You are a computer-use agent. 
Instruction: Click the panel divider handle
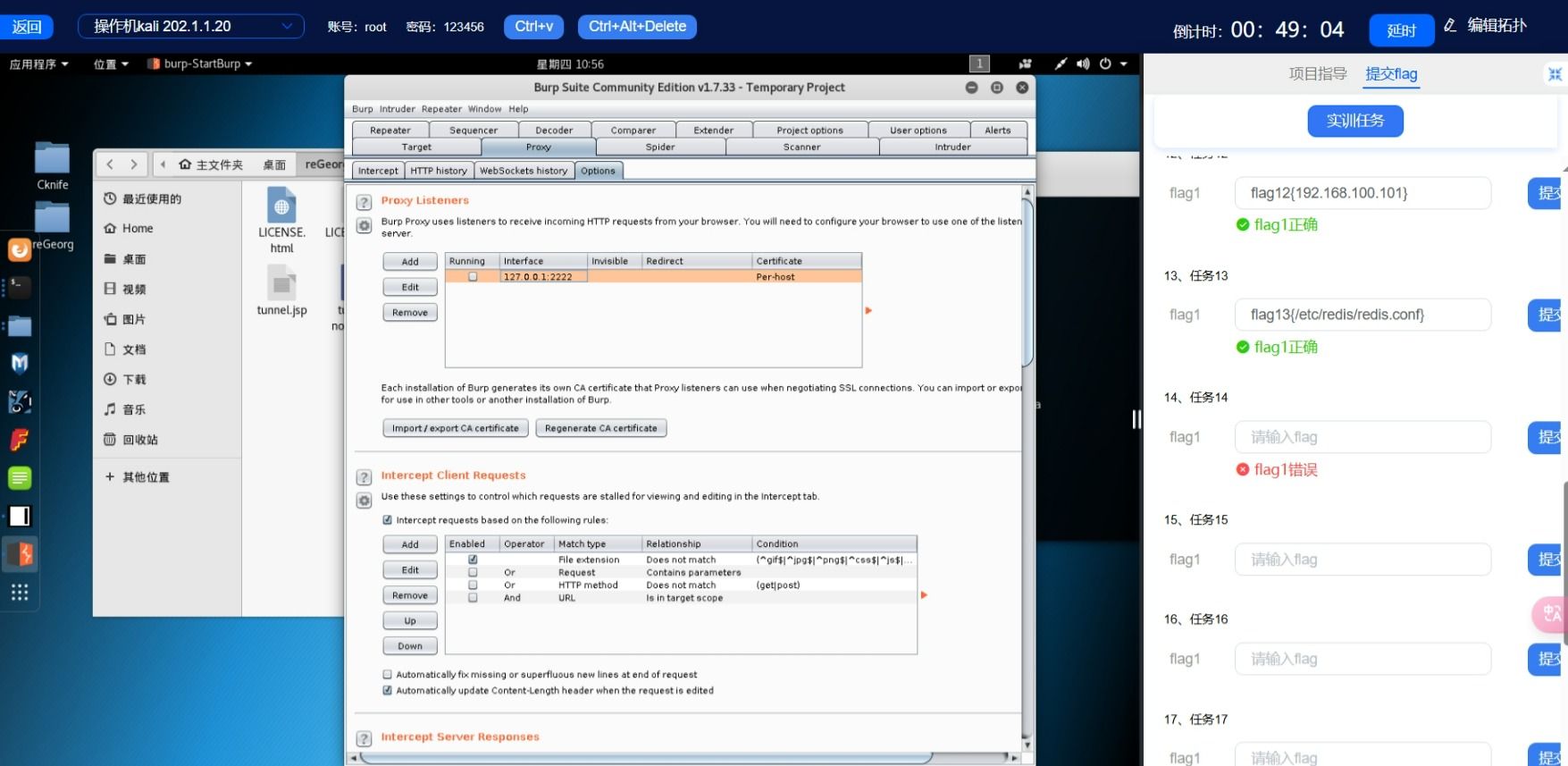point(1136,419)
